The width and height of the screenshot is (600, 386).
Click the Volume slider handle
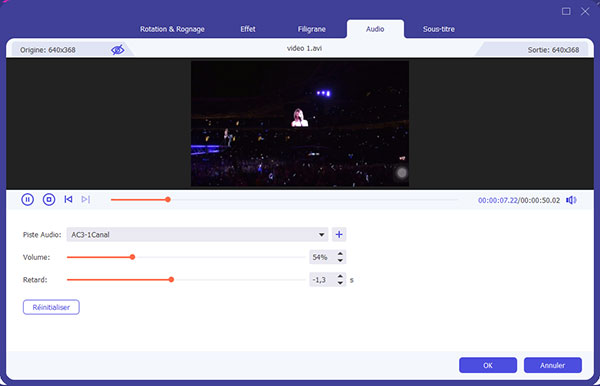[x=132, y=257]
